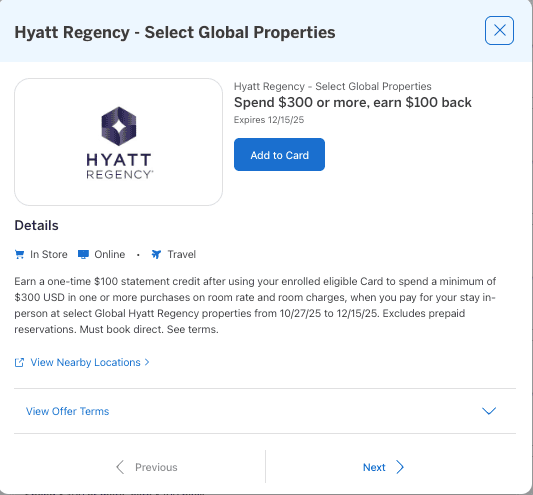Click the Hyatt Regency logo thumbnail
This screenshot has height=495, width=533.
pyautogui.click(x=118, y=142)
